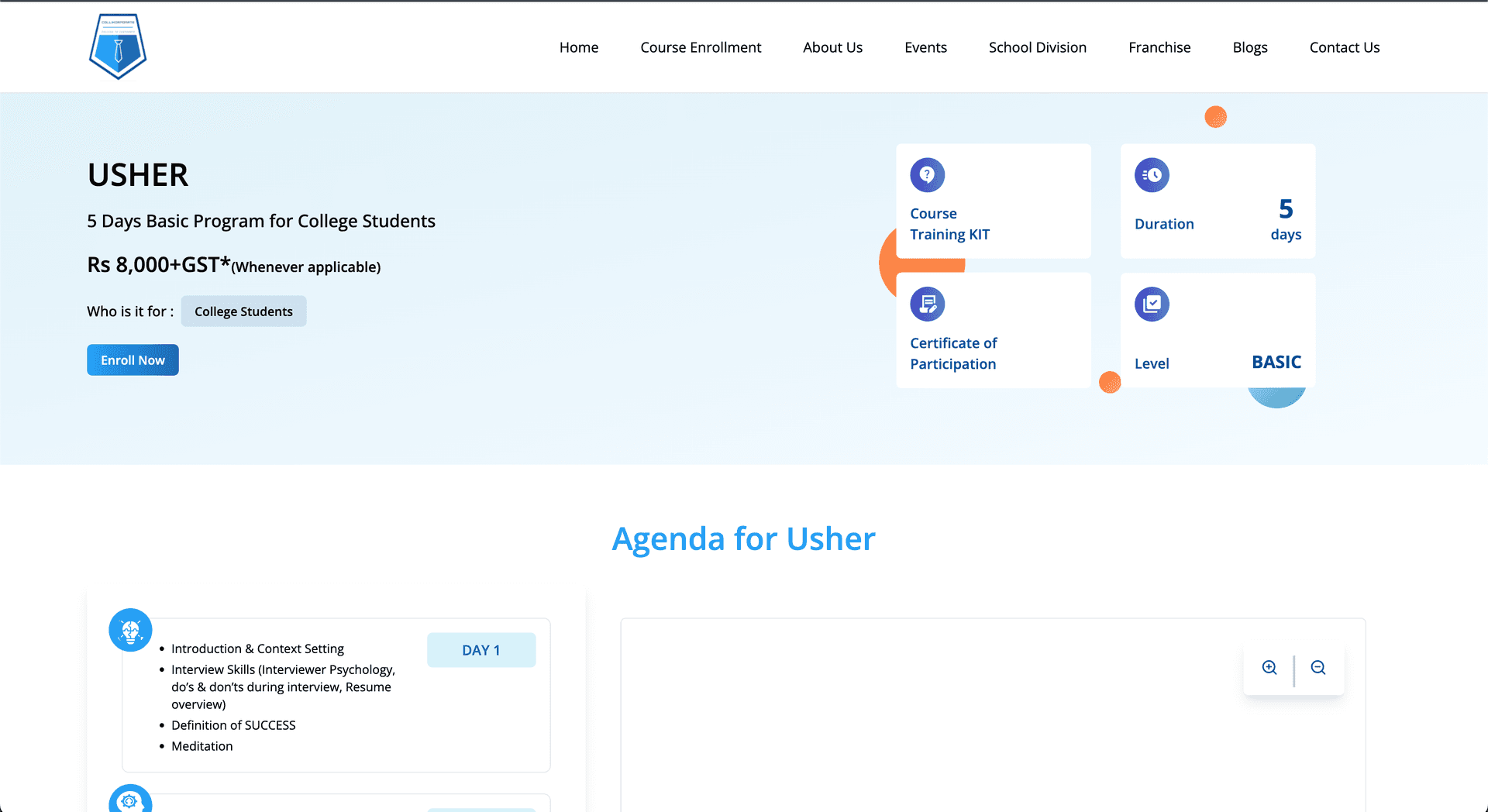Zoom in using magnifier plus icon
Screen dimensions: 1488x812
click(1269, 668)
